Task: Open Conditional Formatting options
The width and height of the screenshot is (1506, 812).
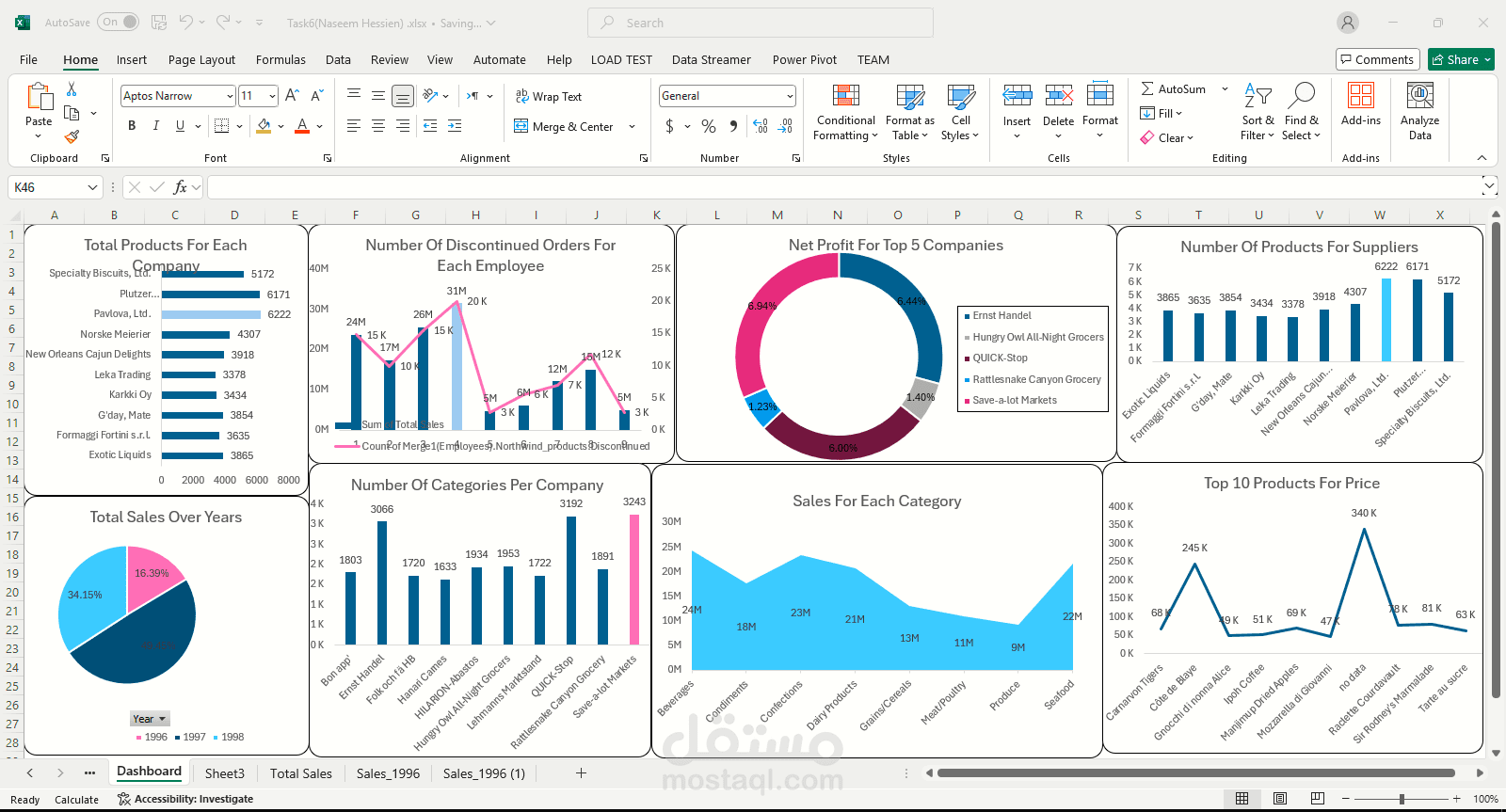Action: click(845, 113)
